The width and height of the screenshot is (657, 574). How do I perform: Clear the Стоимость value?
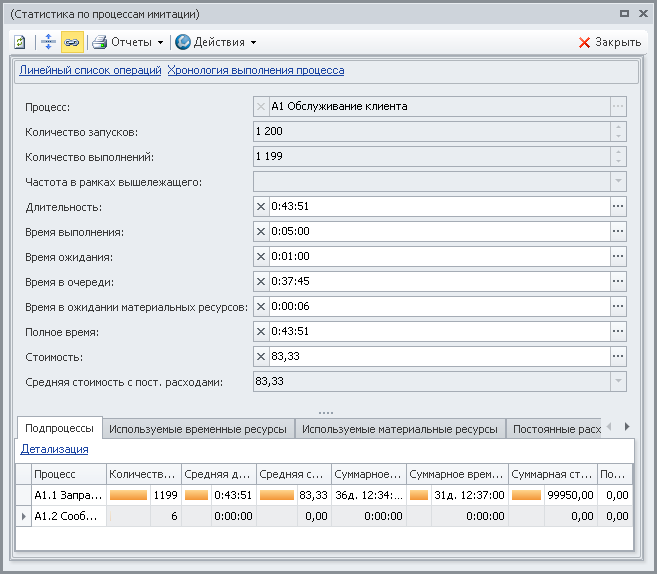[x=261, y=357]
